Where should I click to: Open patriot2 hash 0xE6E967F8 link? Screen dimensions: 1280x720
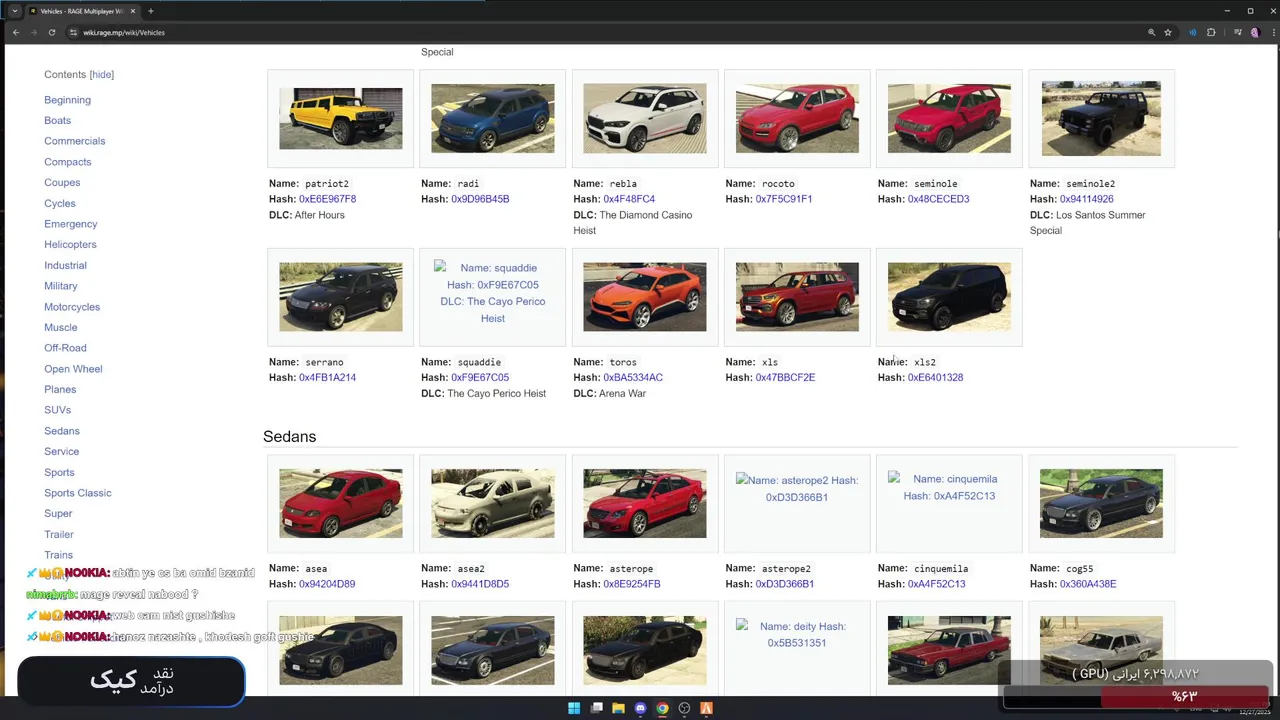click(327, 199)
